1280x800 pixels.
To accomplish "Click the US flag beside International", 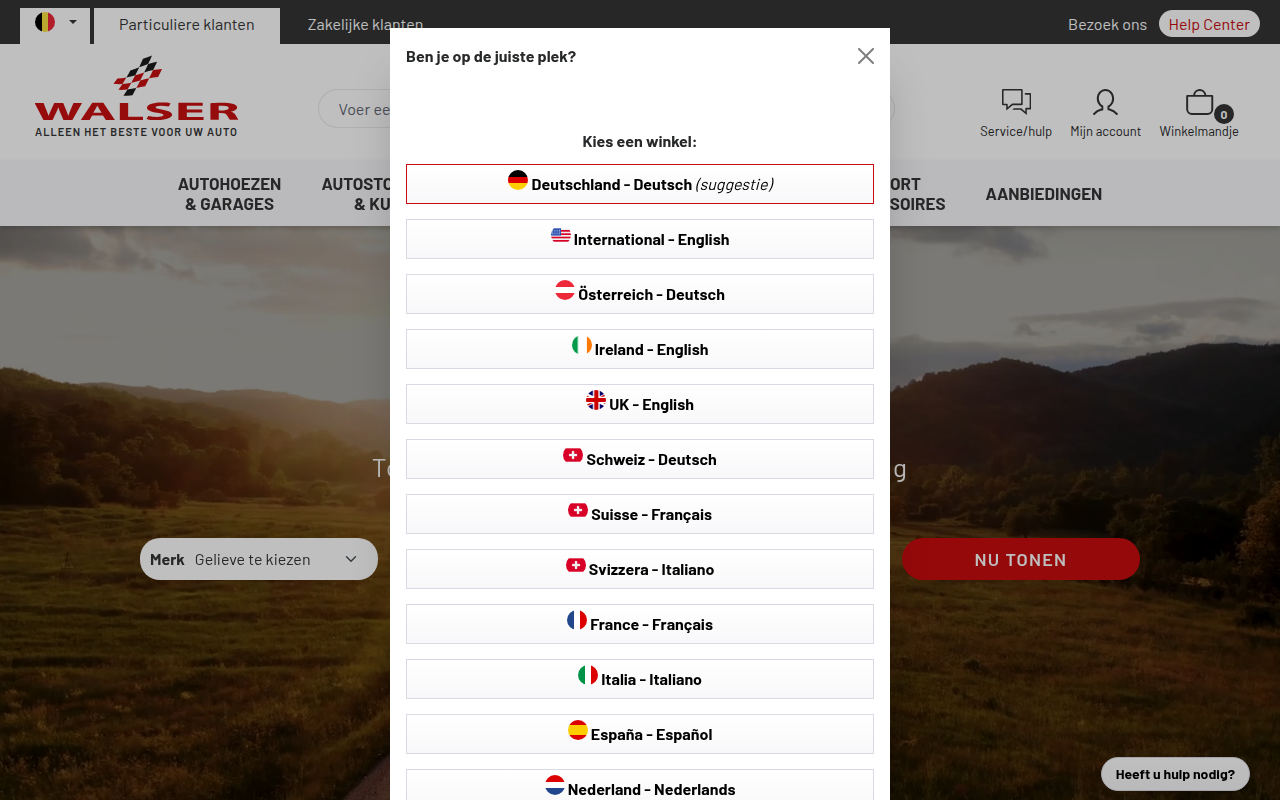I will click(x=561, y=235).
